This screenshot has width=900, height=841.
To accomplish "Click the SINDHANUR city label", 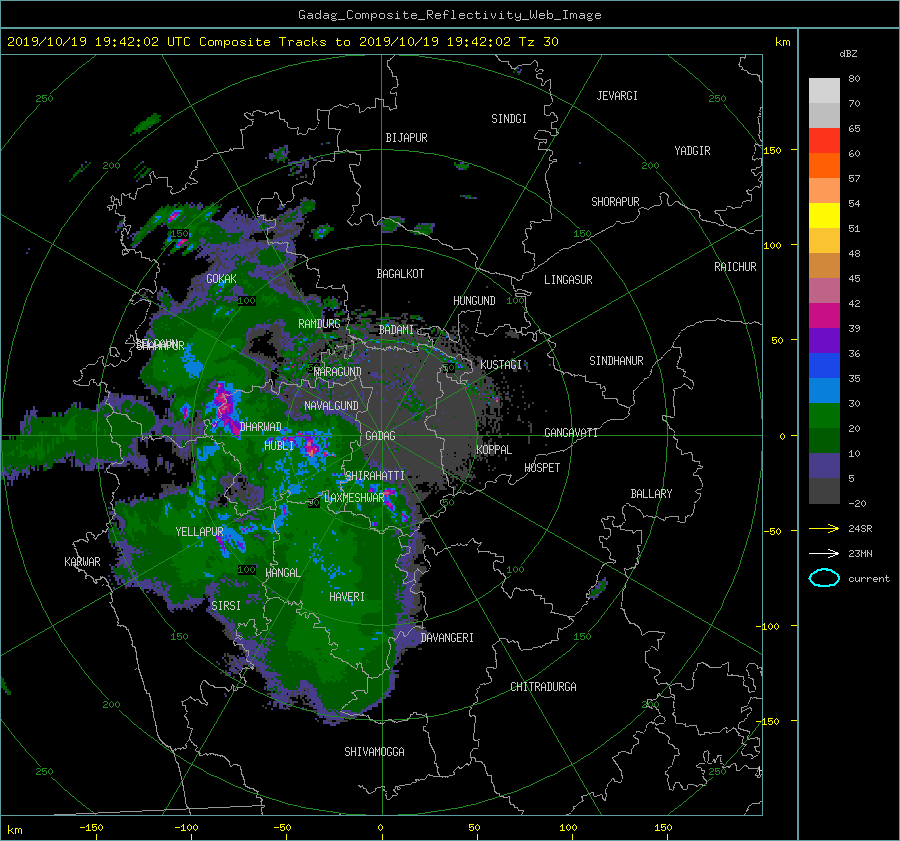I will point(616,361).
